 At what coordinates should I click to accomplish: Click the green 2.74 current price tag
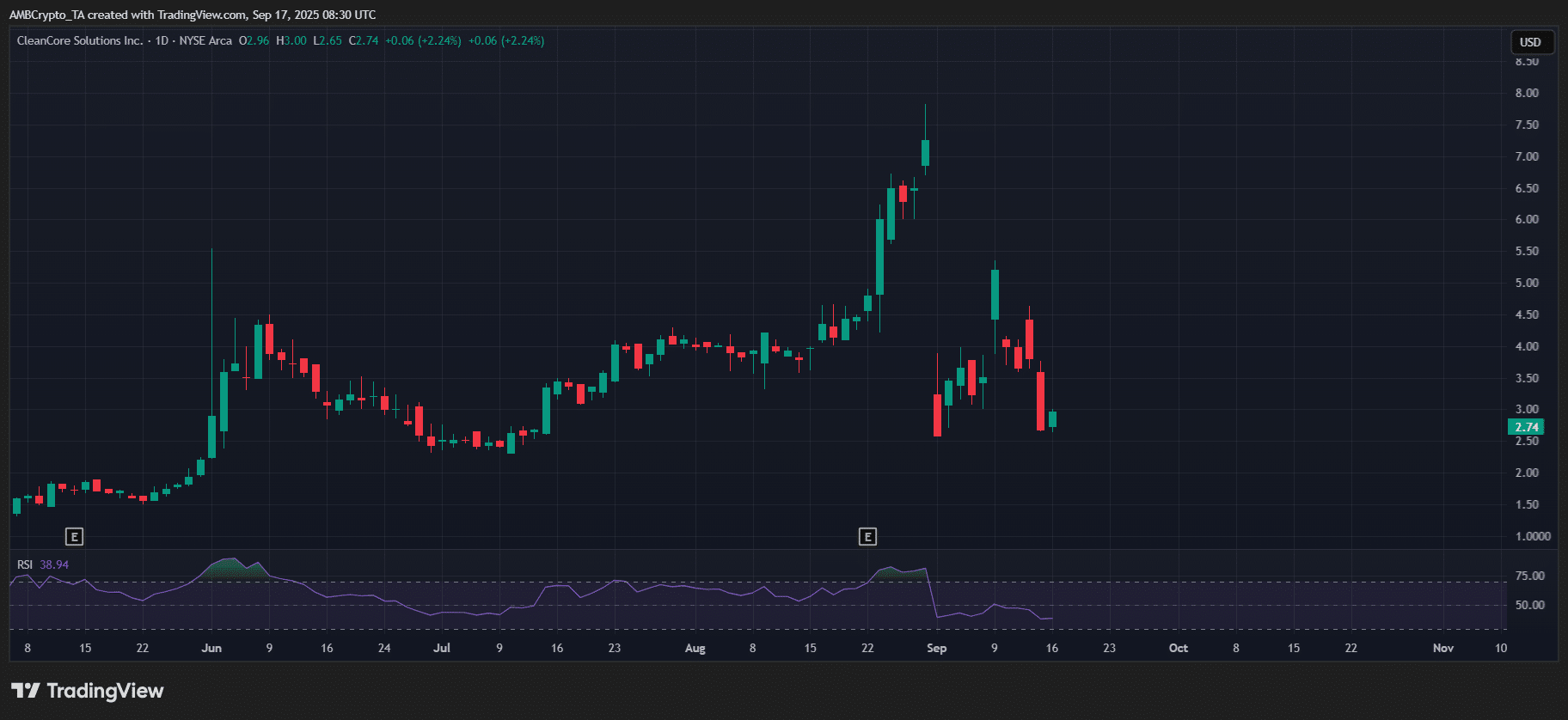[1526, 427]
